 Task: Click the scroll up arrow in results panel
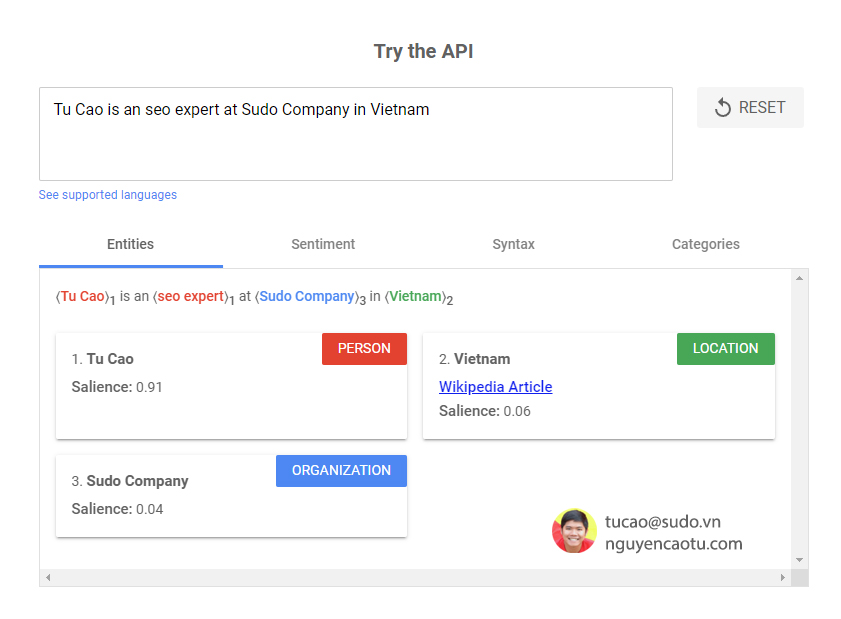[798, 278]
